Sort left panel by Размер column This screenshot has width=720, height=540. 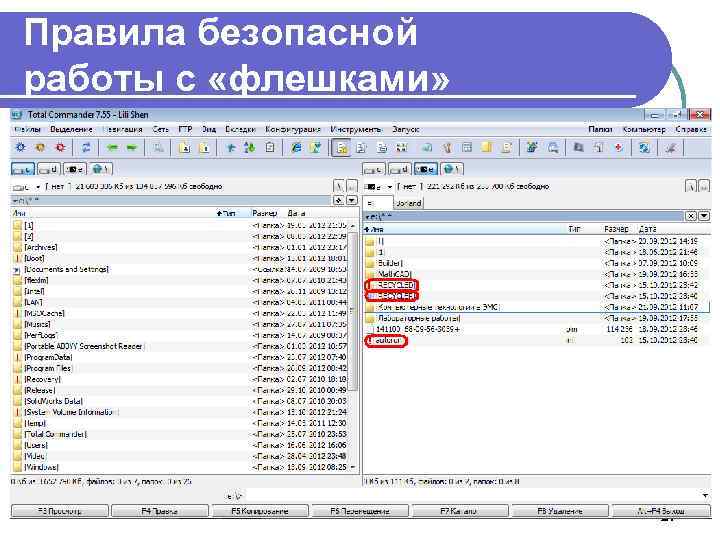(x=265, y=213)
